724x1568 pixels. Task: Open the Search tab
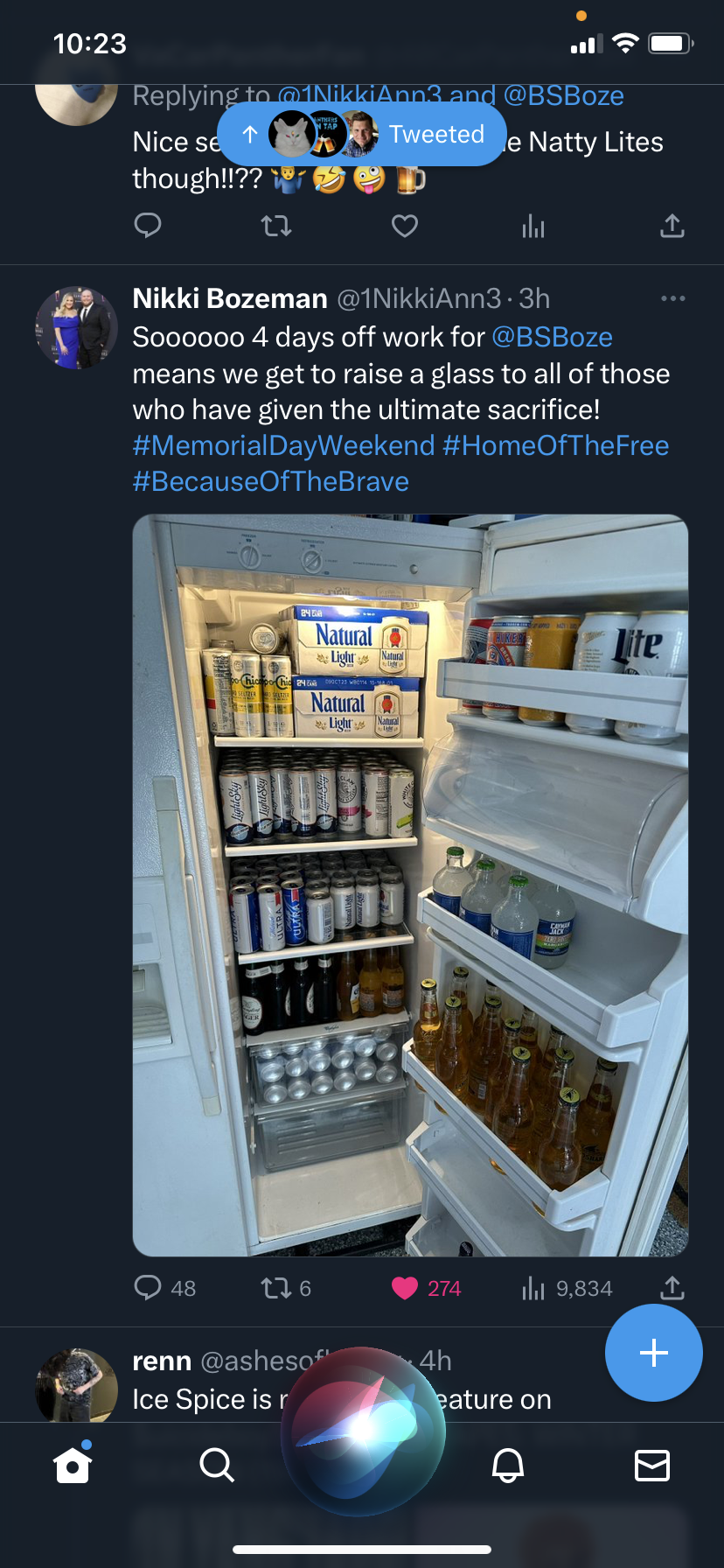click(x=217, y=1464)
